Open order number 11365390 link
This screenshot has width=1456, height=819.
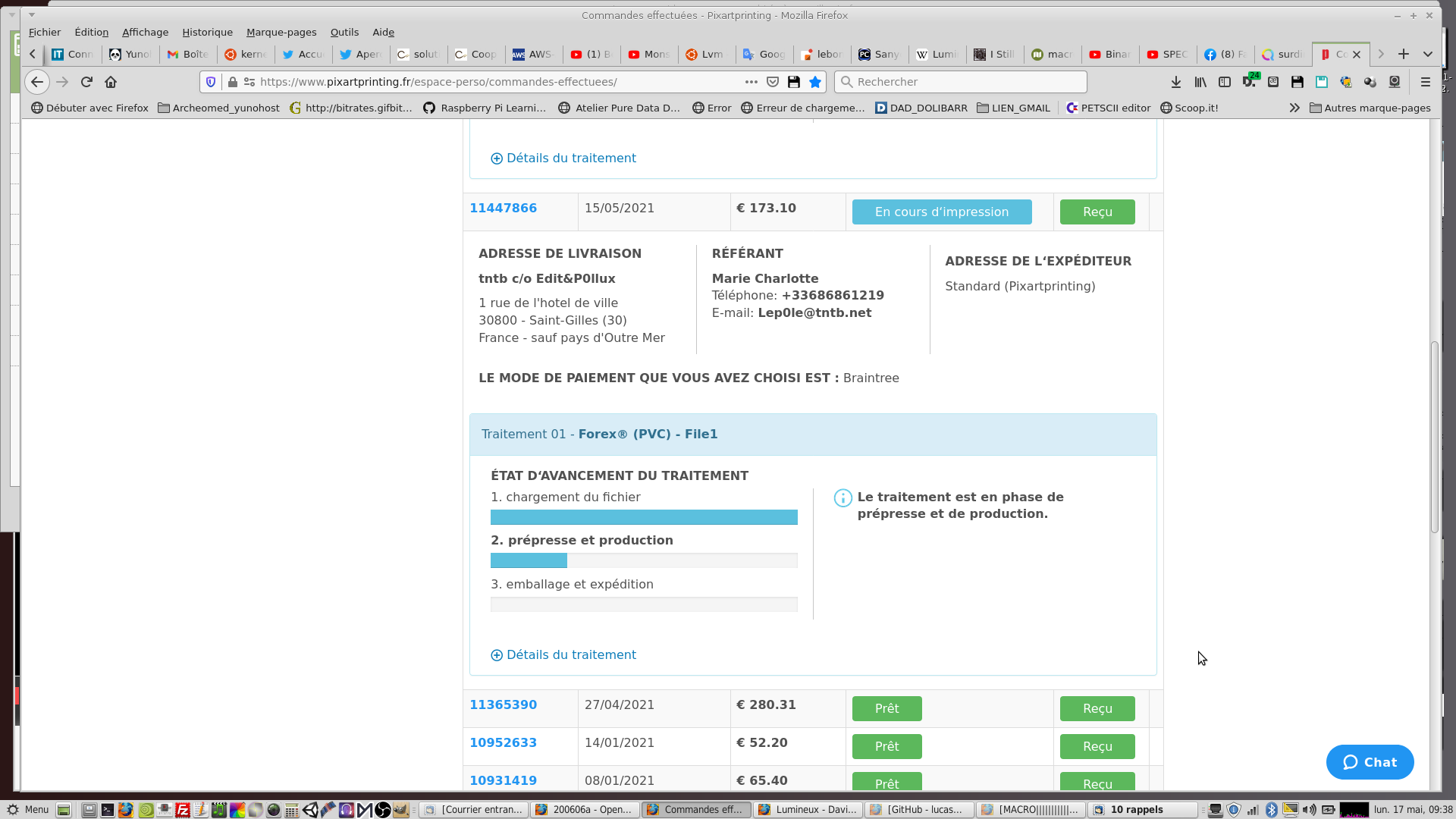(503, 704)
